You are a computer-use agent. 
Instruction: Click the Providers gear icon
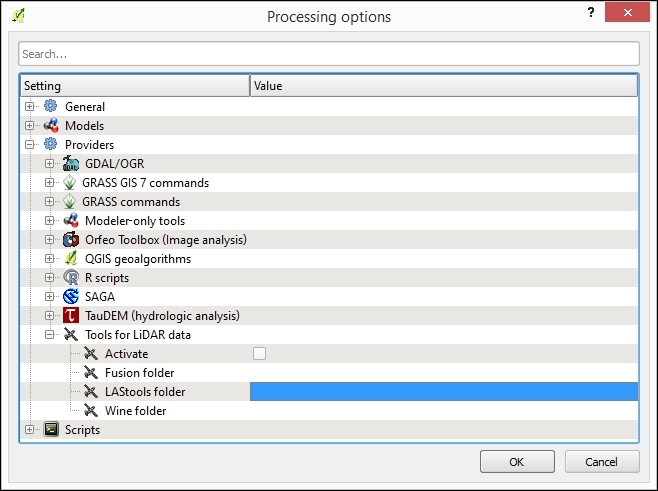[x=50, y=144]
